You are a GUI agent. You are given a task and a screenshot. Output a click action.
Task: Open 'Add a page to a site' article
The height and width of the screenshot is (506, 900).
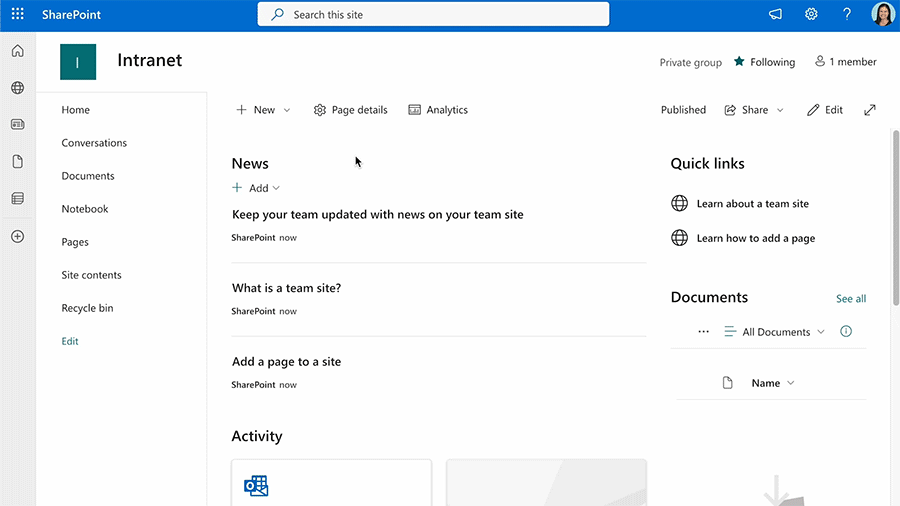tap(286, 361)
